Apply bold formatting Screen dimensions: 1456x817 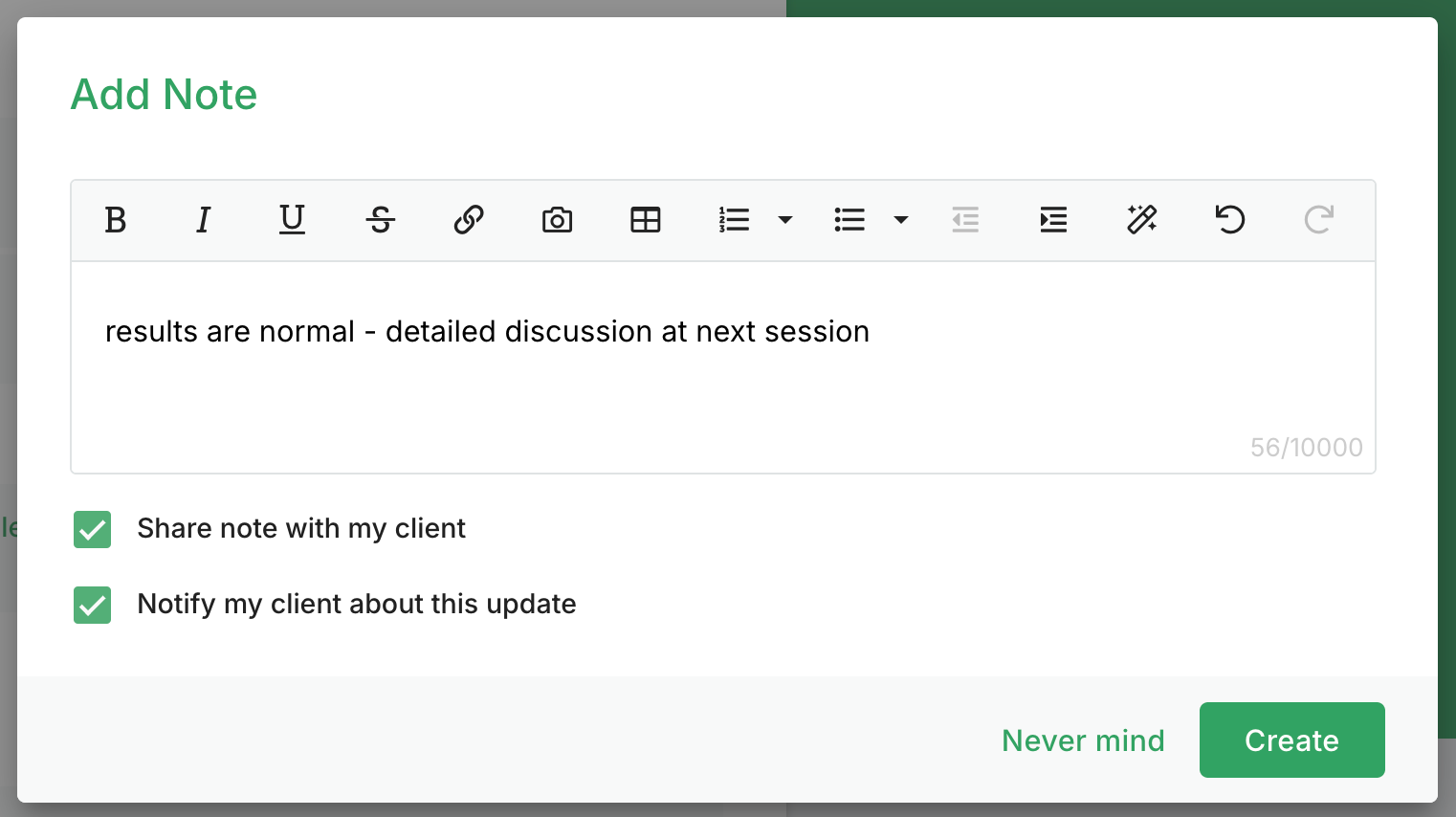[115, 220]
